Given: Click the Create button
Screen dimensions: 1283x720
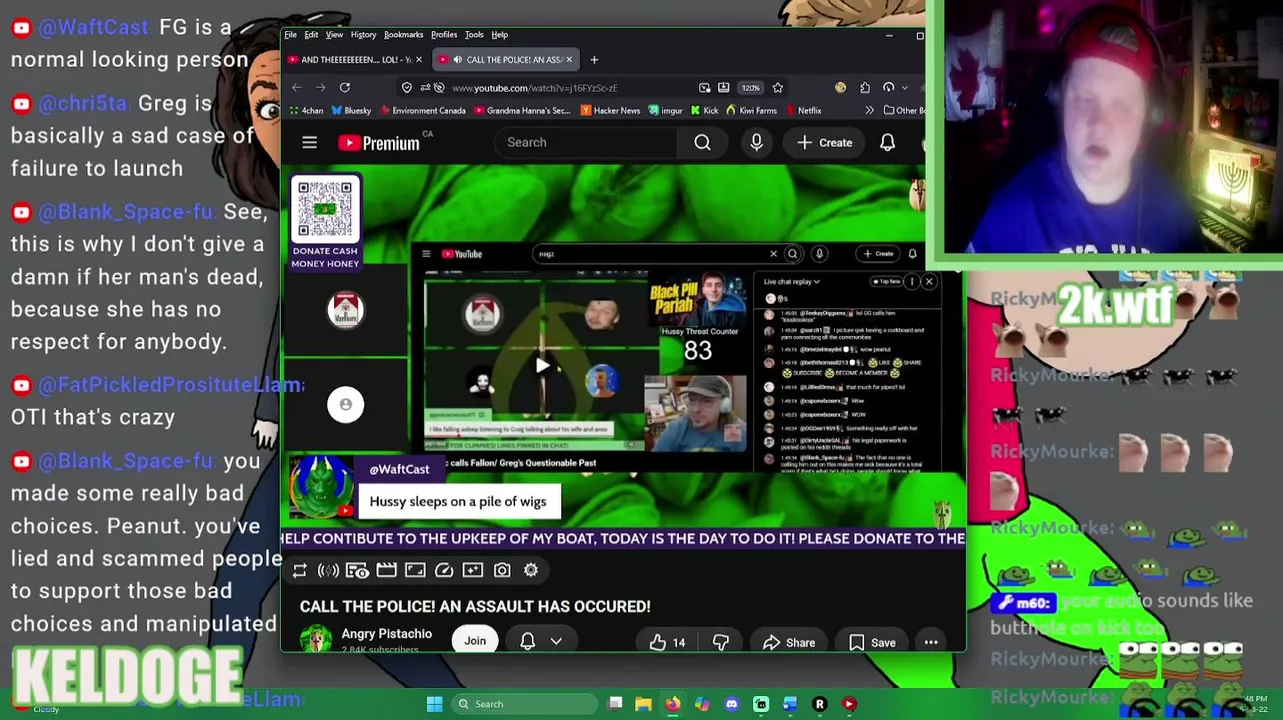Looking at the screenshot, I should click(x=825, y=143).
